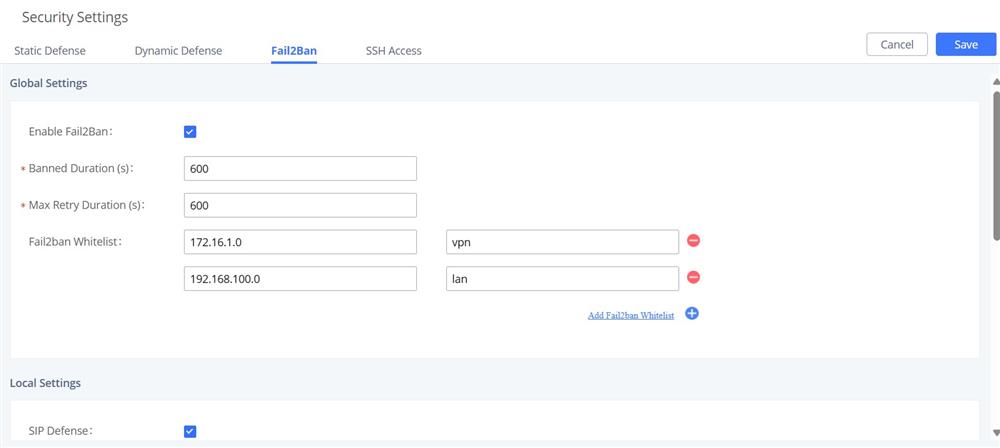Viewport: 1000px width, 448px height.
Task: Click the Global Settings section header
Action: click(x=49, y=83)
